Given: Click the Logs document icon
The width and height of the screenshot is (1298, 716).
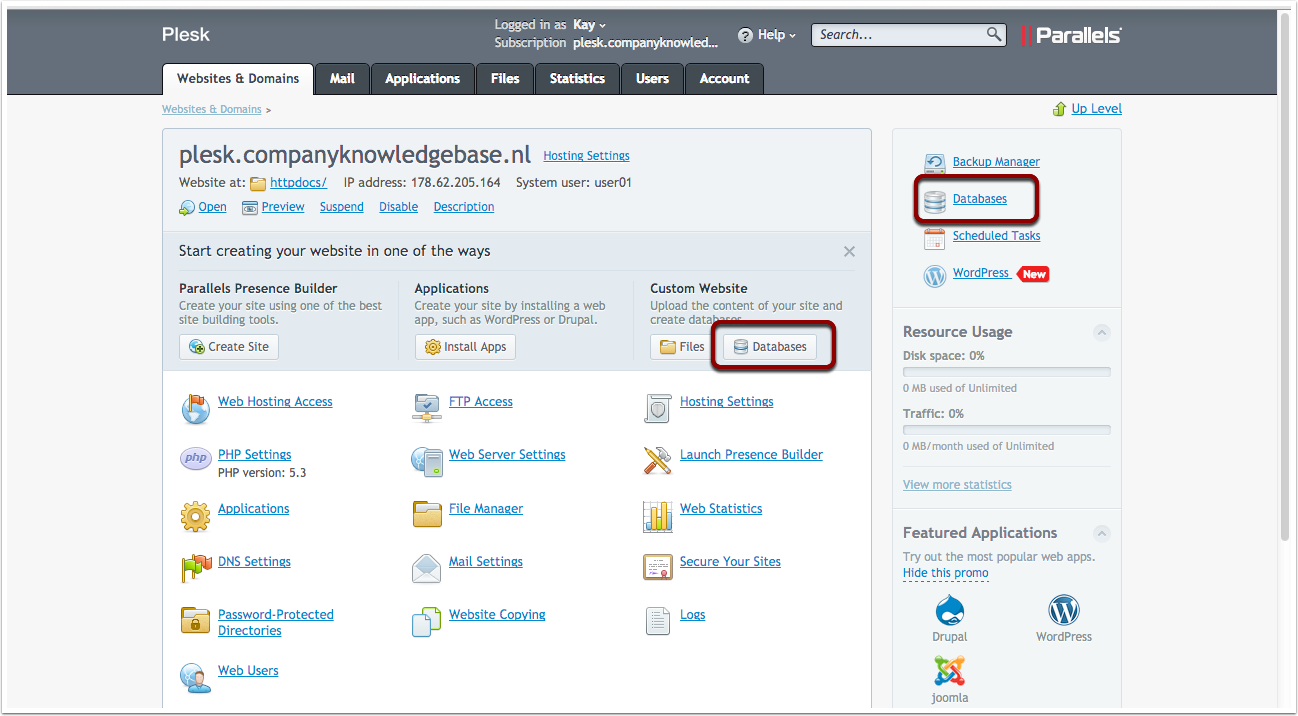Looking at the screenshot, I should pos(657,621).
